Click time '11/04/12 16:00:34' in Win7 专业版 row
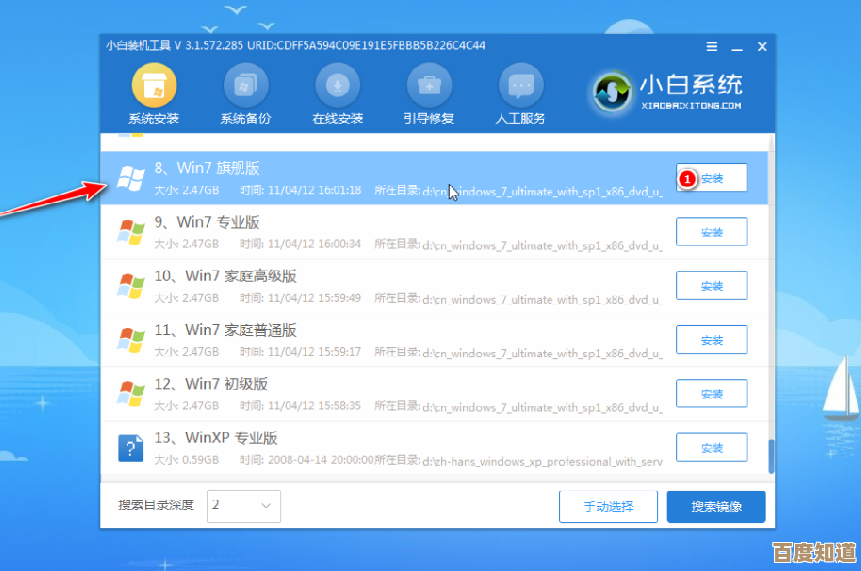 315,244
